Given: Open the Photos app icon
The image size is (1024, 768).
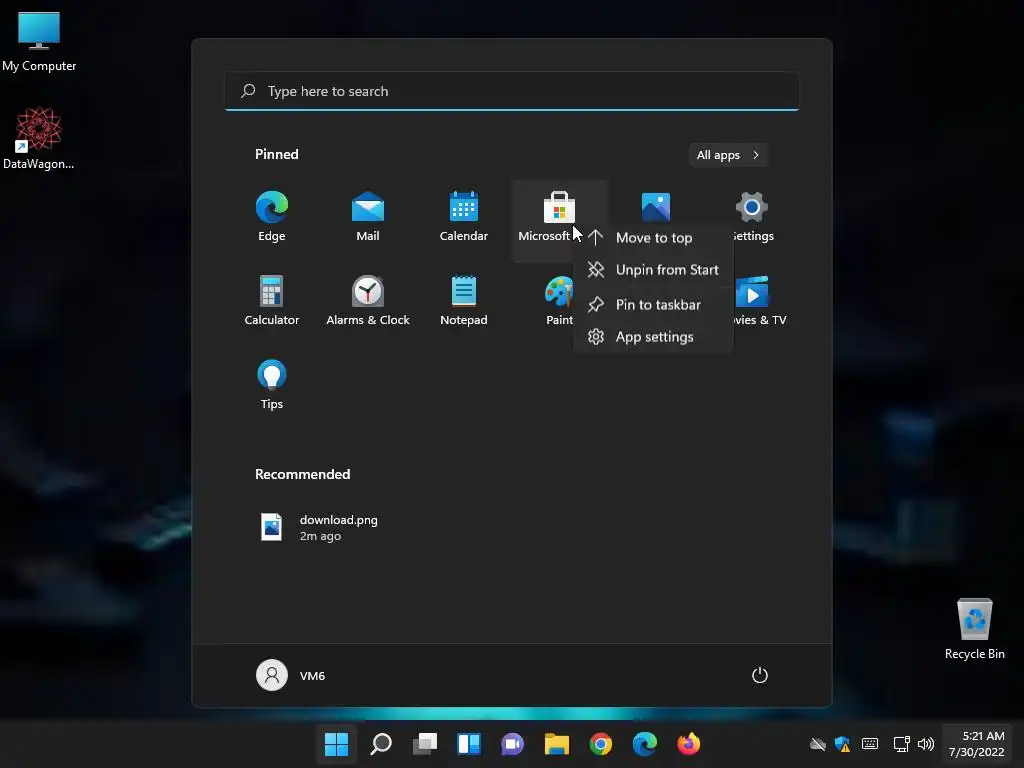Looking at the screenshot, I should [656, 208].
